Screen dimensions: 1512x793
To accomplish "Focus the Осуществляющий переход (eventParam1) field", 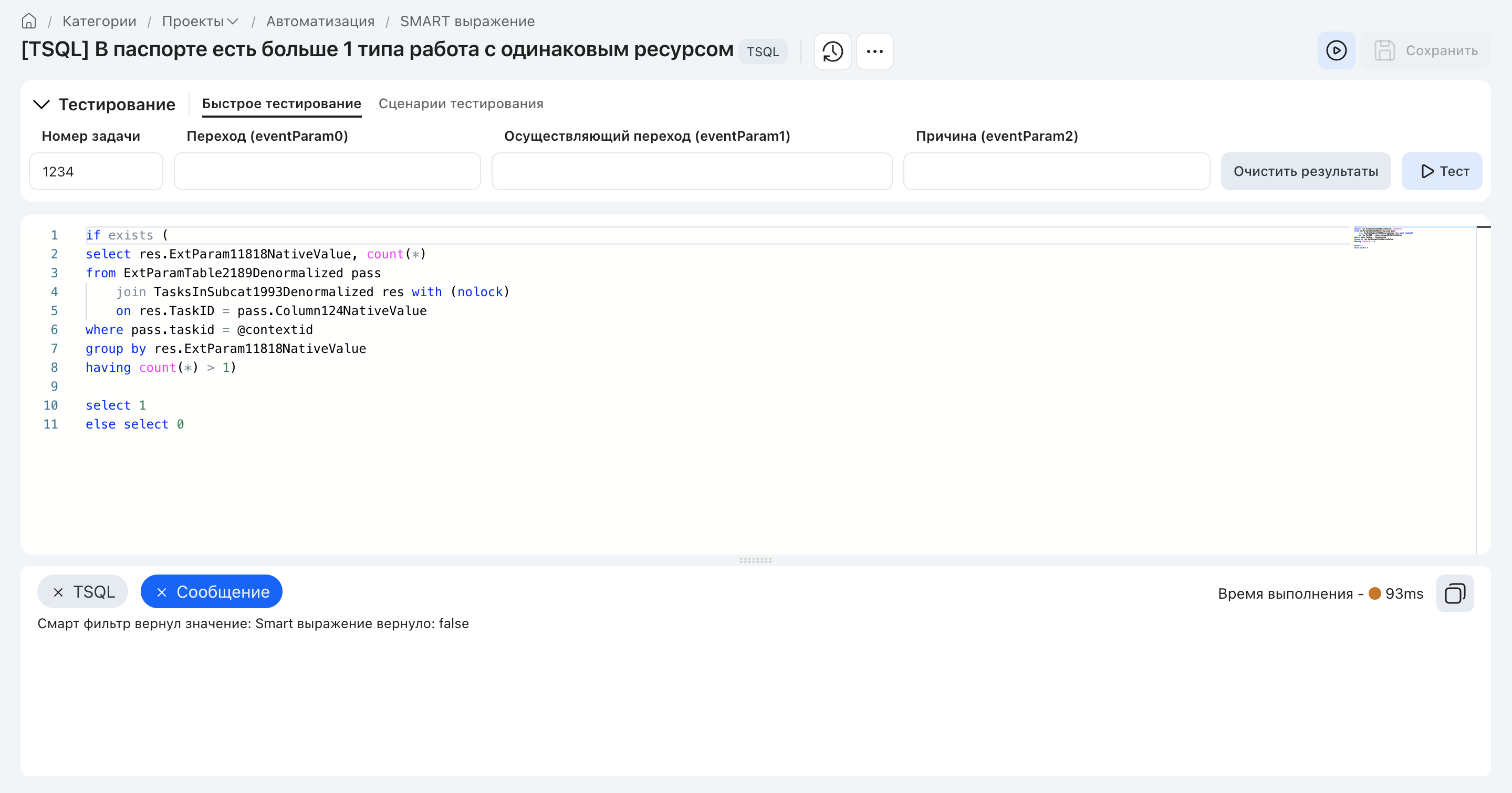I will (692, 171).
